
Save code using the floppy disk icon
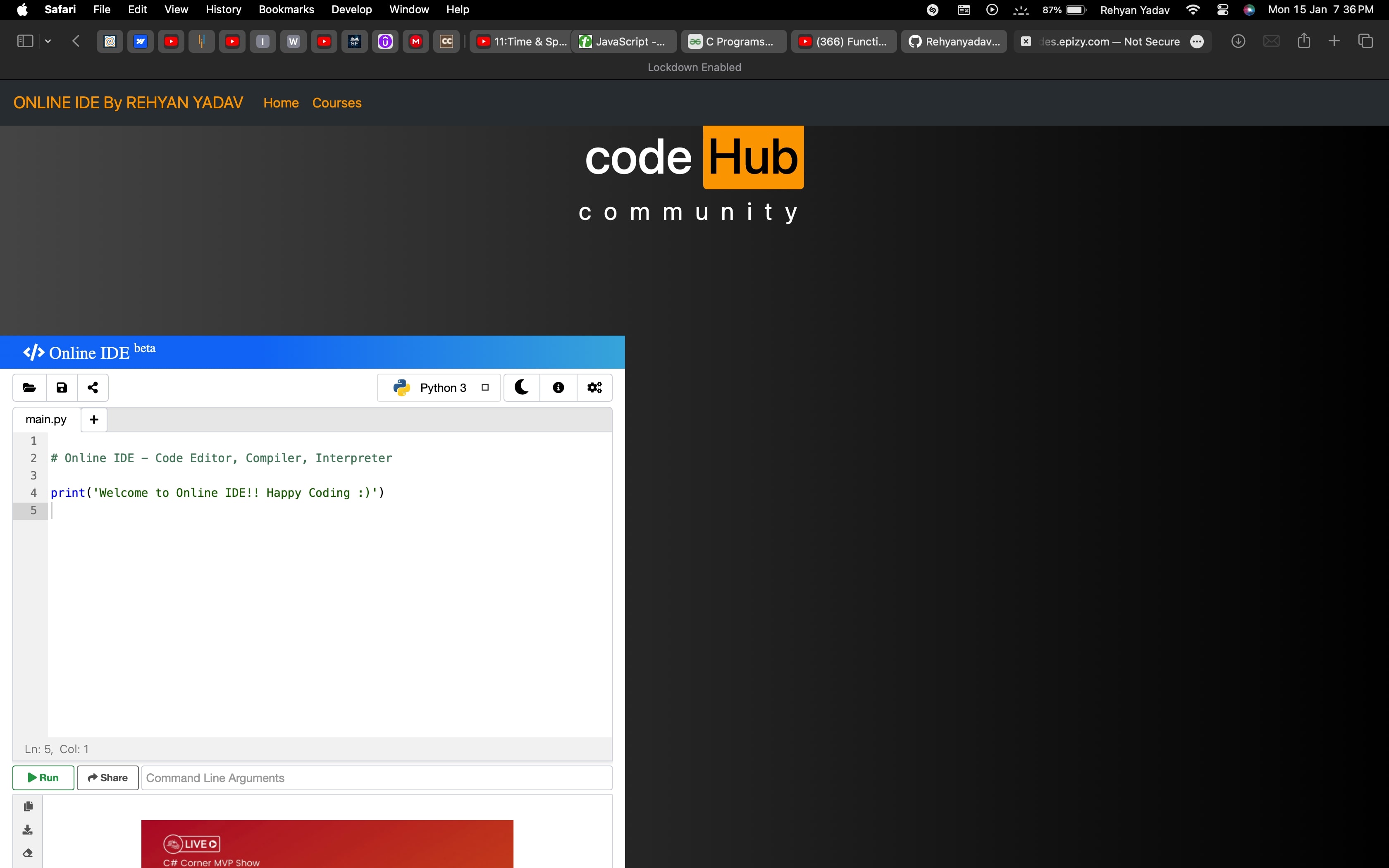tap(62, 388)
